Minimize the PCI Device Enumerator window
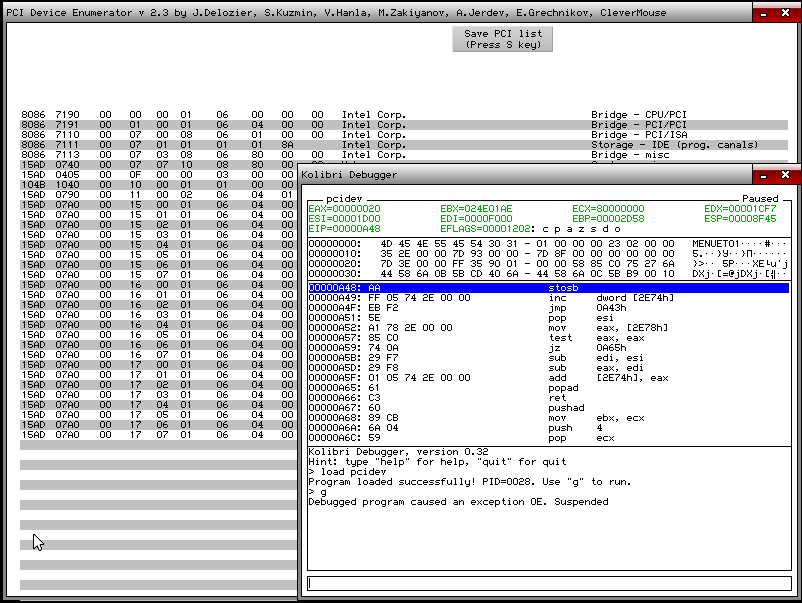 [x=764, y=13]
